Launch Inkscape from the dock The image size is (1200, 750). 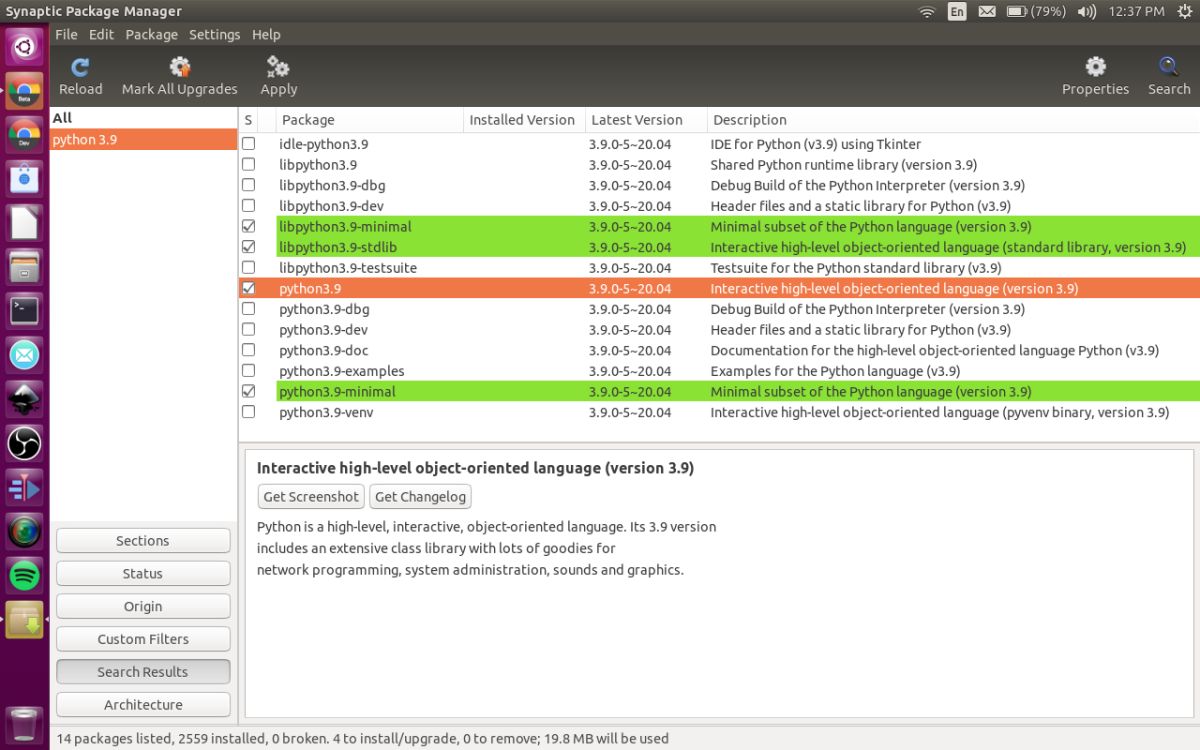24,399
